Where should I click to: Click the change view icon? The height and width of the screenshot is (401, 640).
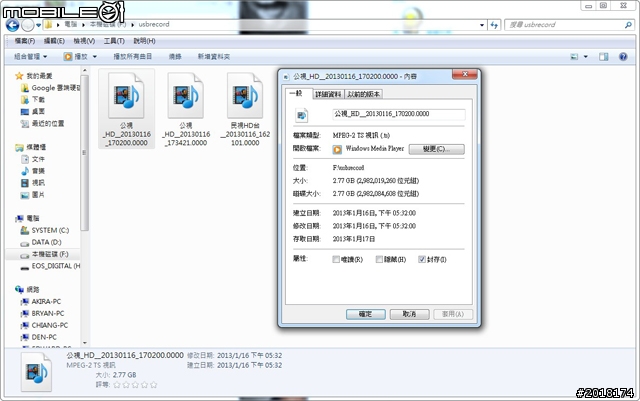click(574, 56)
